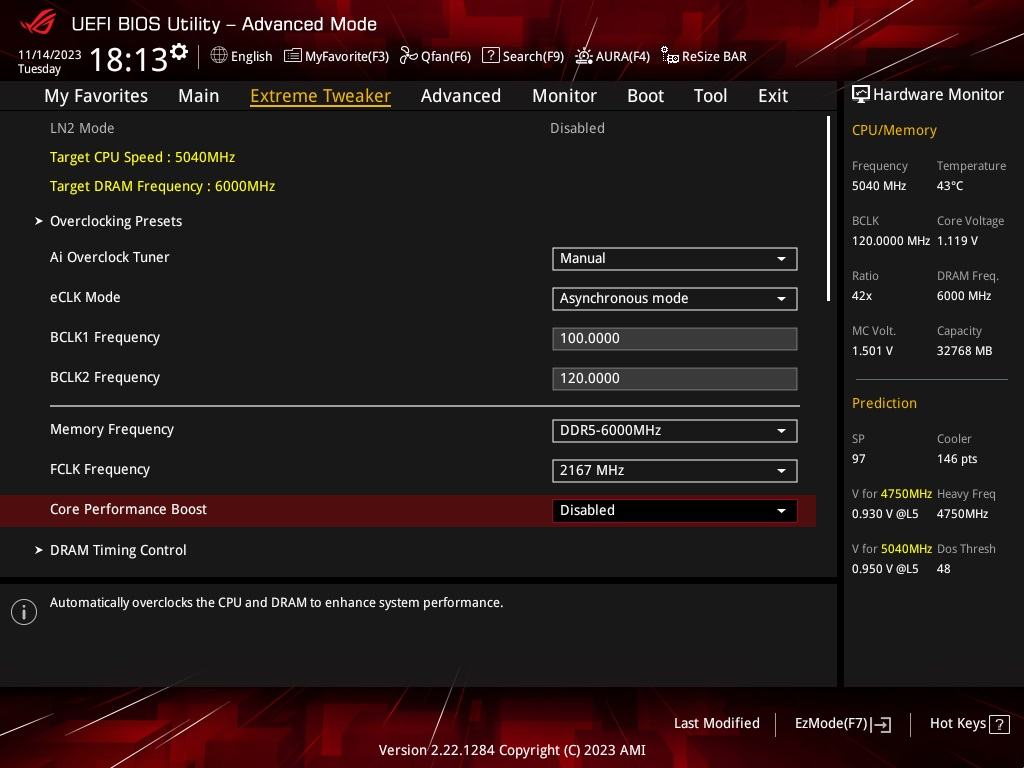Select the FCLK Frequency label
1024x768 pixels.
pyautogui.click(x=100, y=470)
